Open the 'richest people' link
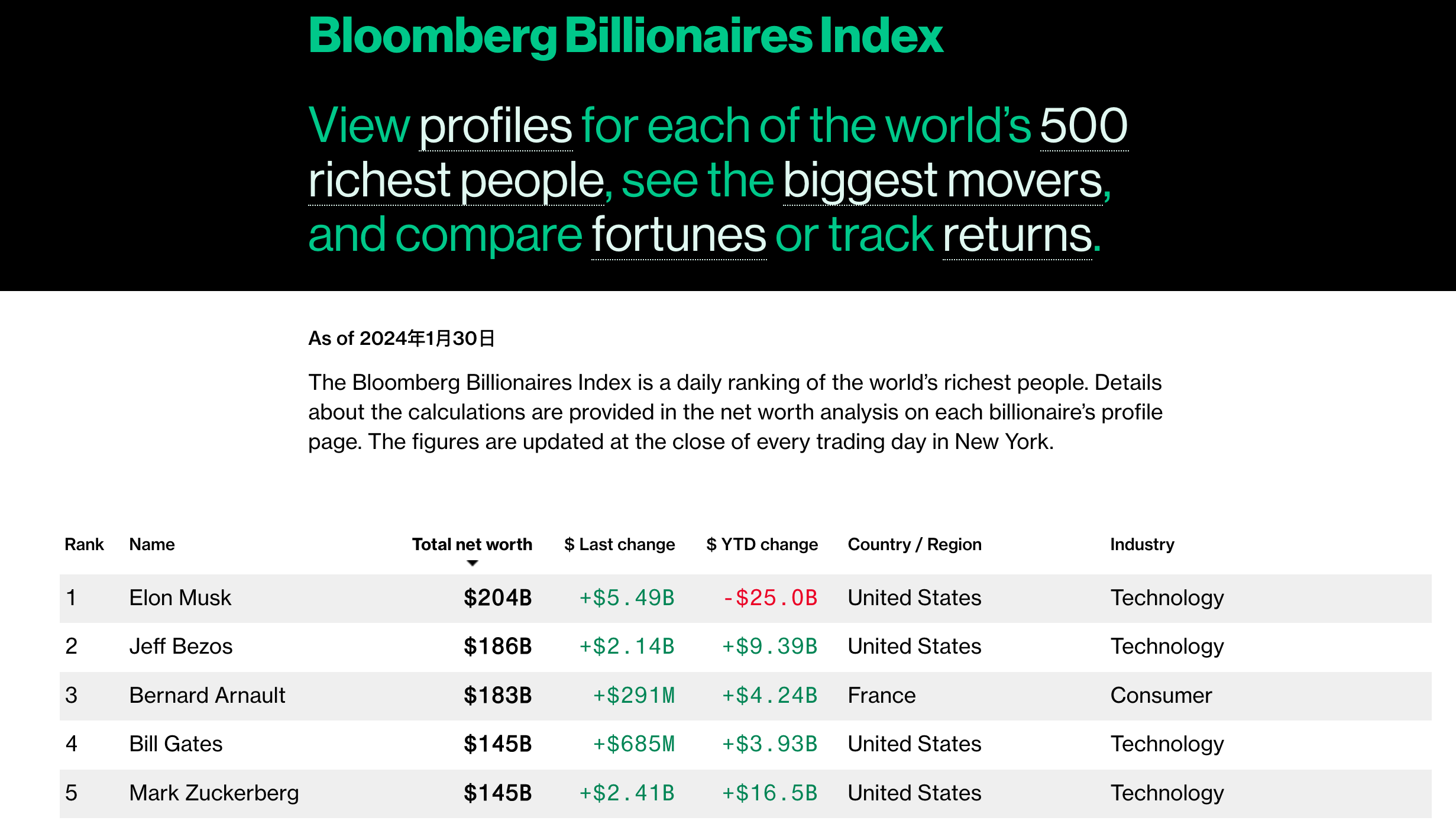The height and width of the screenshot is (827, 1456). coord(456,180)
